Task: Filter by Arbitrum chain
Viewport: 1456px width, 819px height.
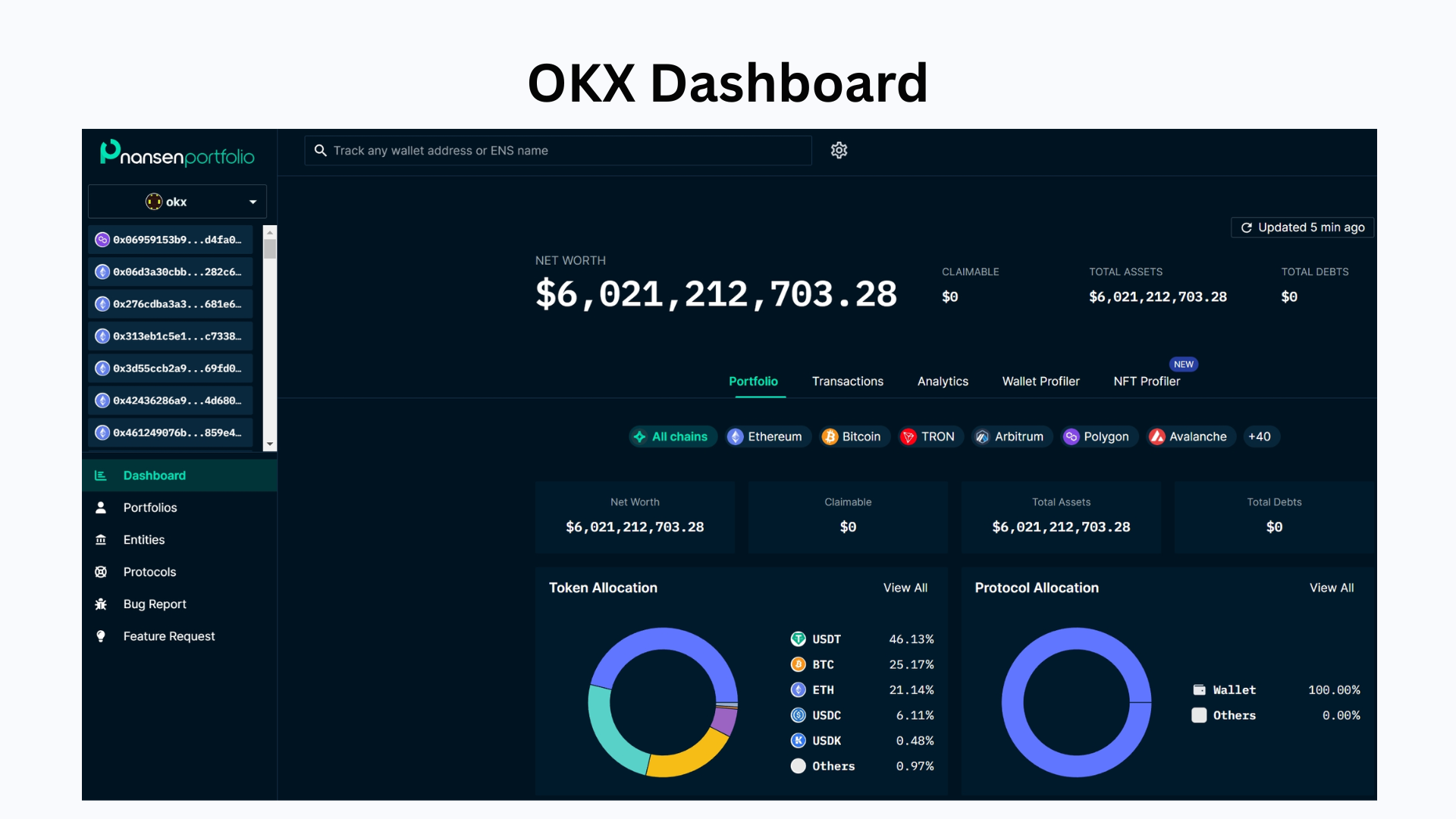Action: click(x=1012, y=436)
